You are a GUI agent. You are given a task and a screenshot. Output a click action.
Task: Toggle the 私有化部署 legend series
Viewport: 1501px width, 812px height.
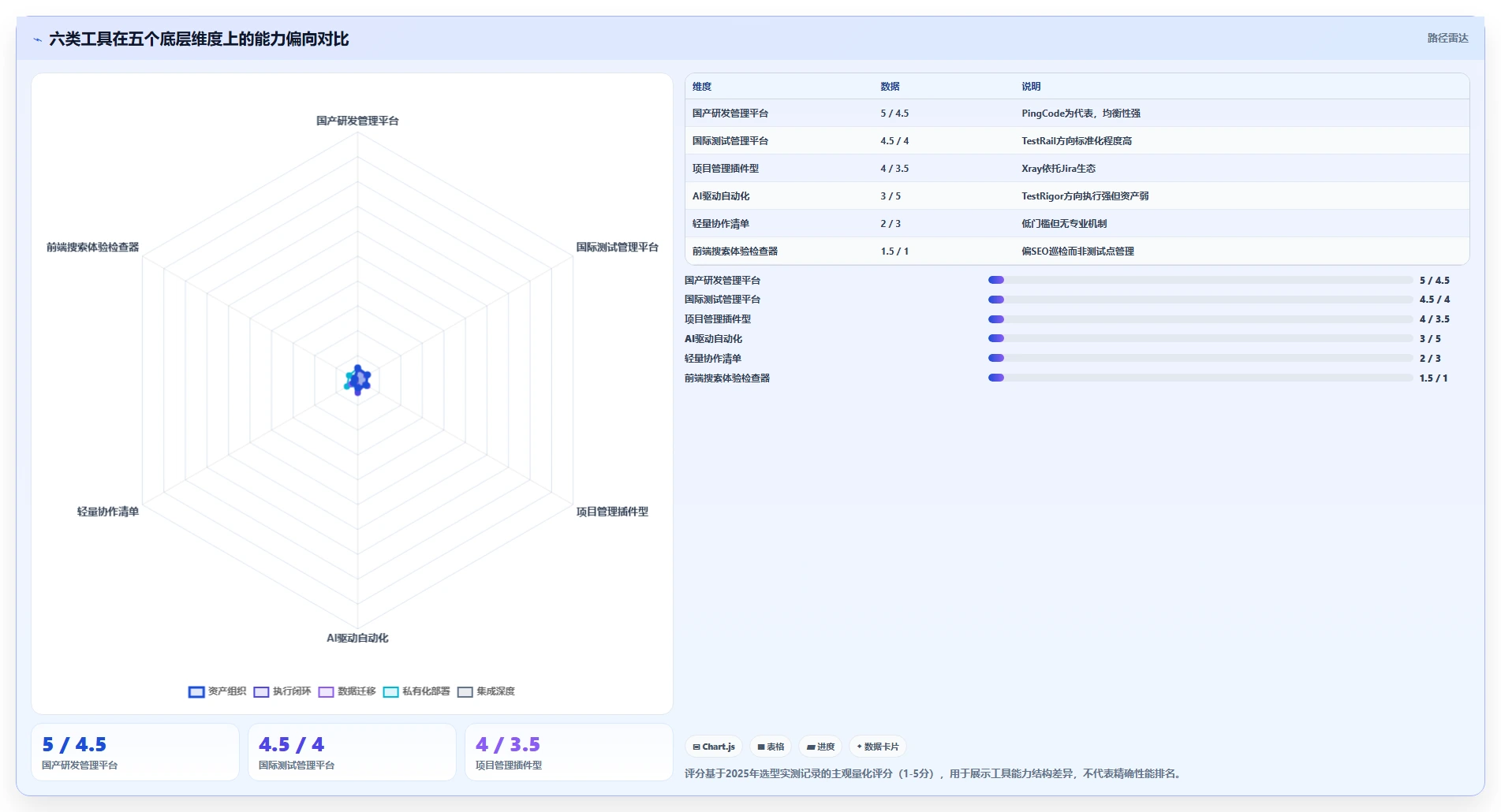click(416, 691)
